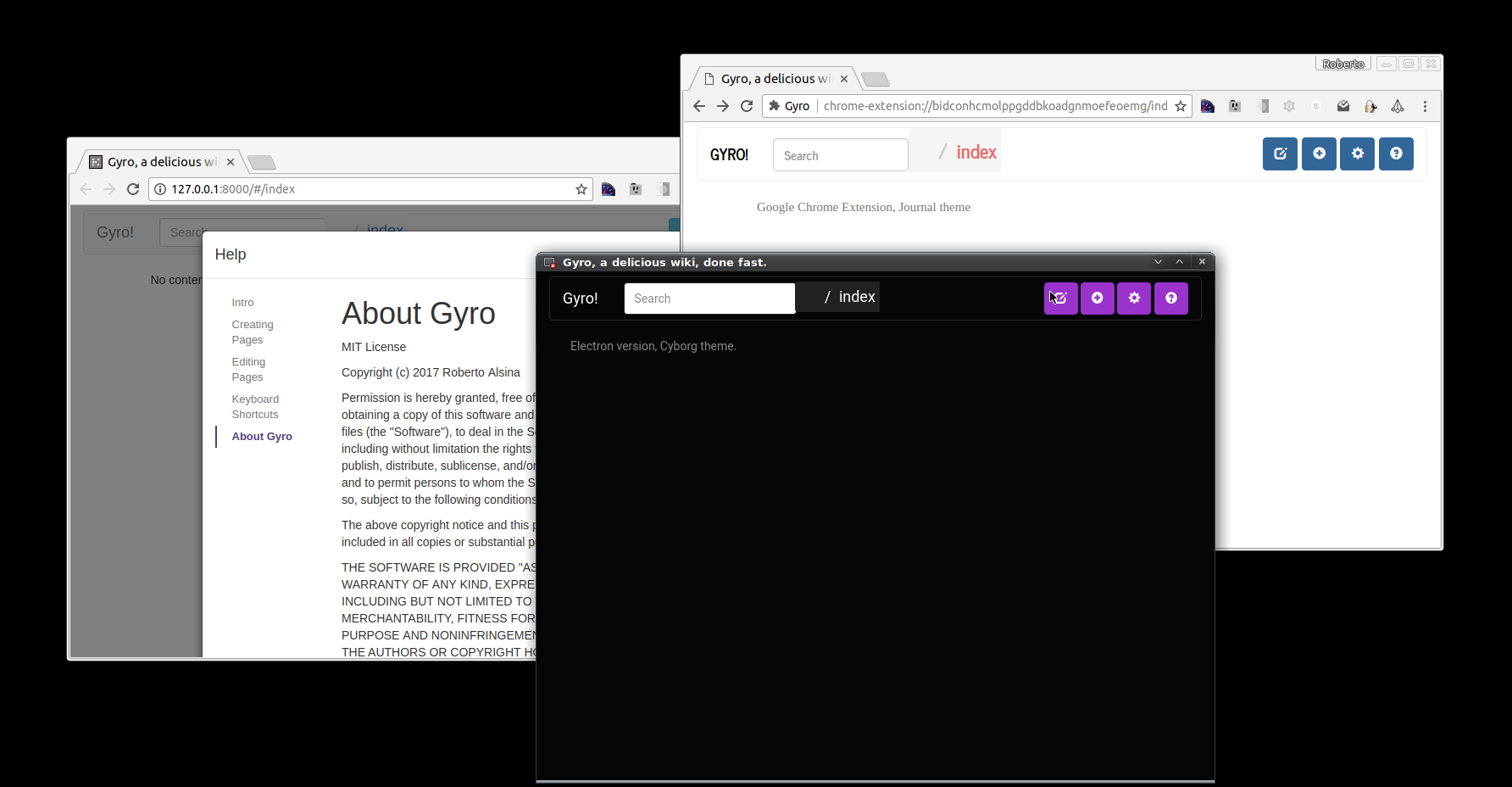
Task: Click the chrome-extension address bar URL
Action: point(995,106)
